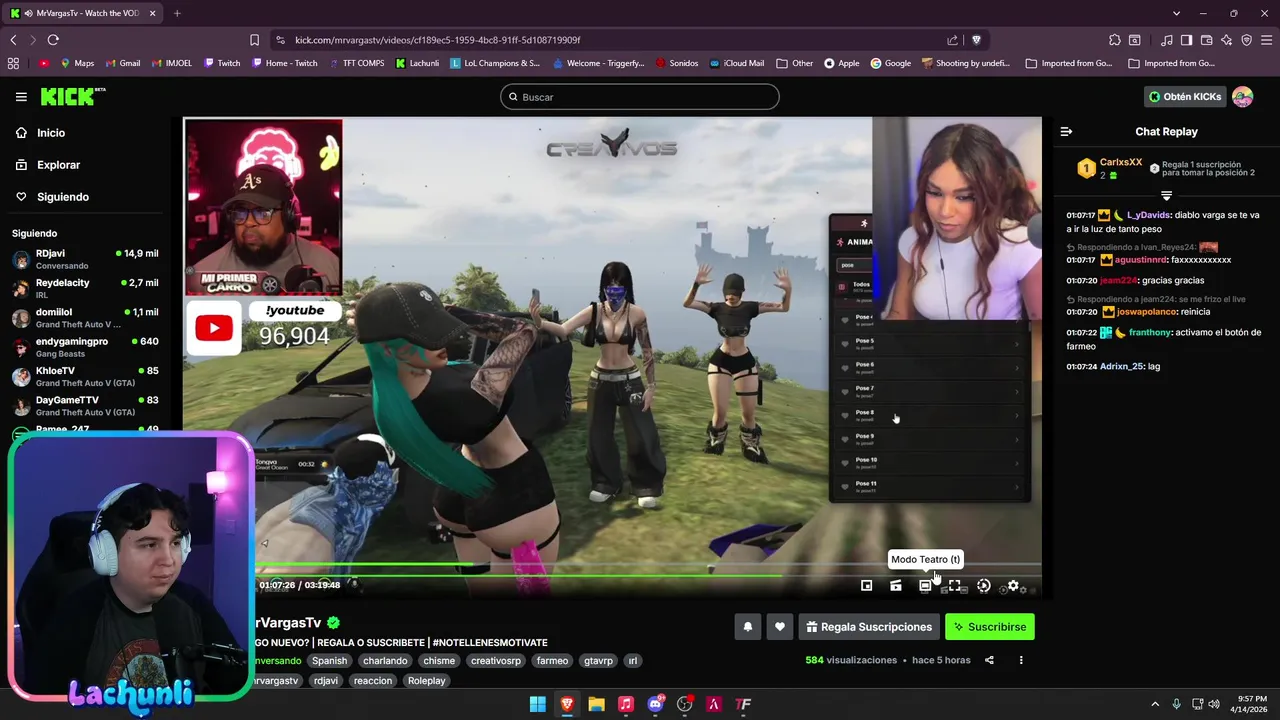1280x720 pixels.
Task: Click username franthony in chat
Action: [1149, 332]
